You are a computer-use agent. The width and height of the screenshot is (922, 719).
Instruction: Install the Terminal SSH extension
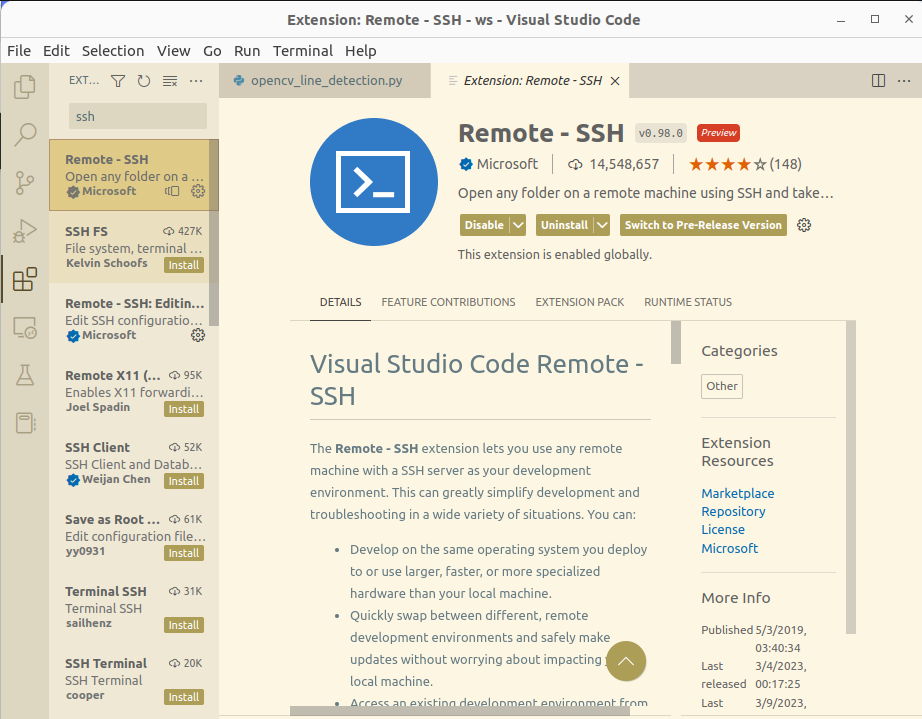pyautogui.click(x=184, y=625)
